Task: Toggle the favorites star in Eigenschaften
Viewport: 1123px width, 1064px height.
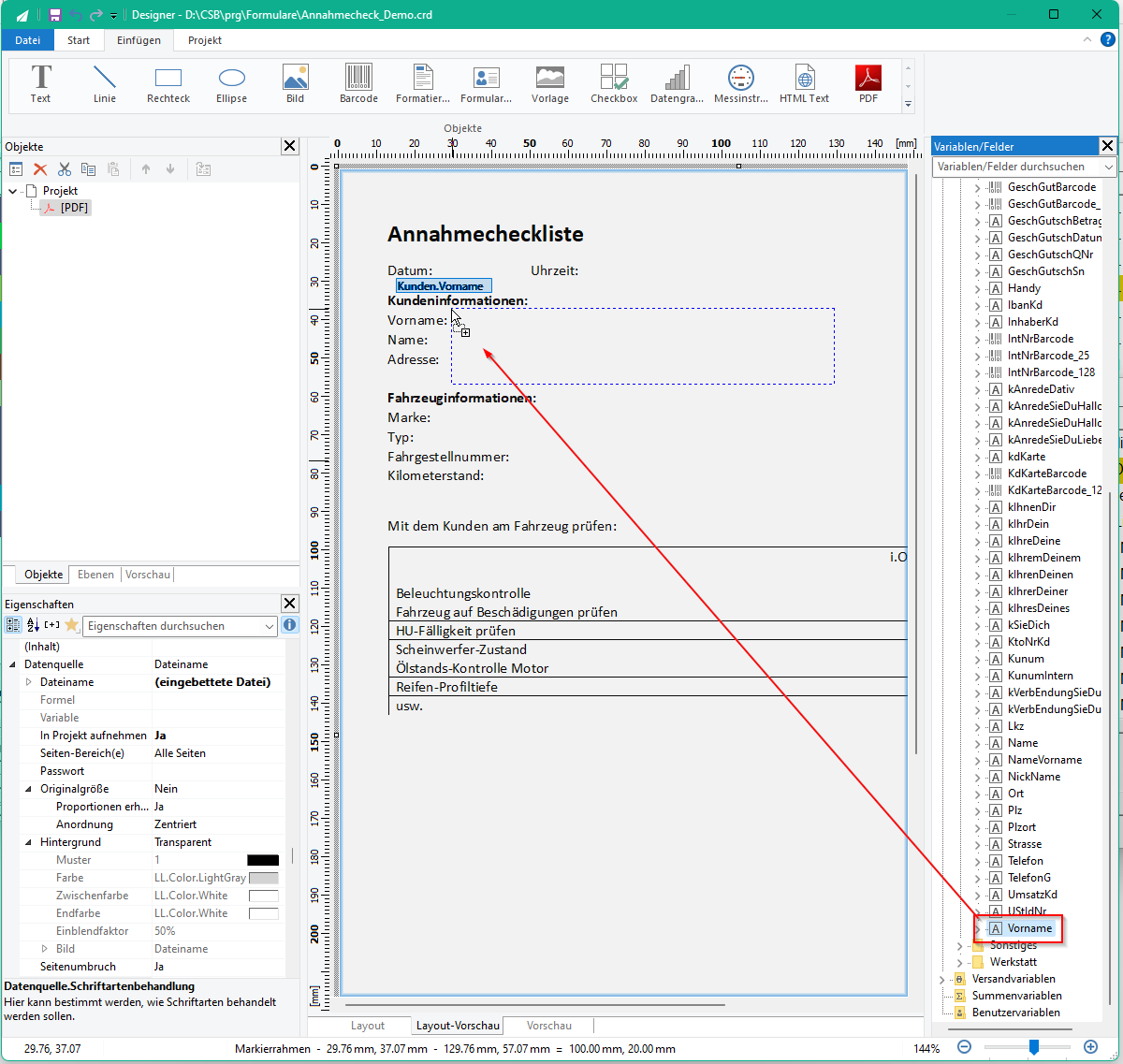Action: [x=72, y=625]
